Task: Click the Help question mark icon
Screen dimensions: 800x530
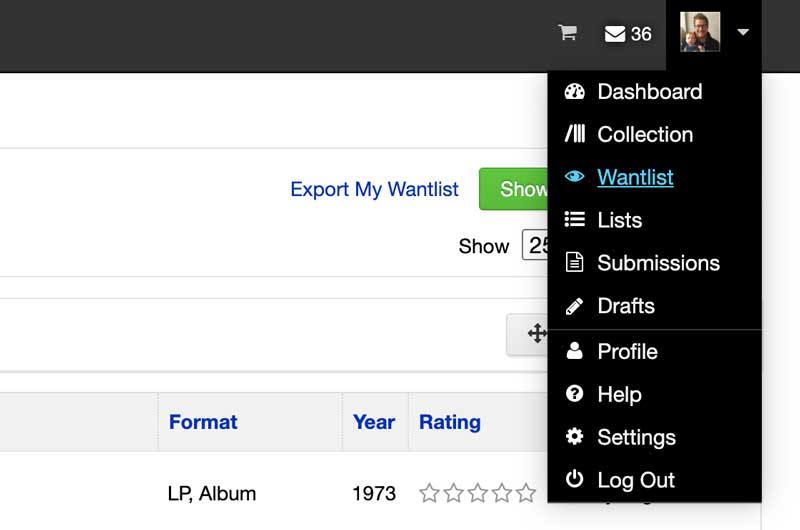Action: click(x=574, y=394)
